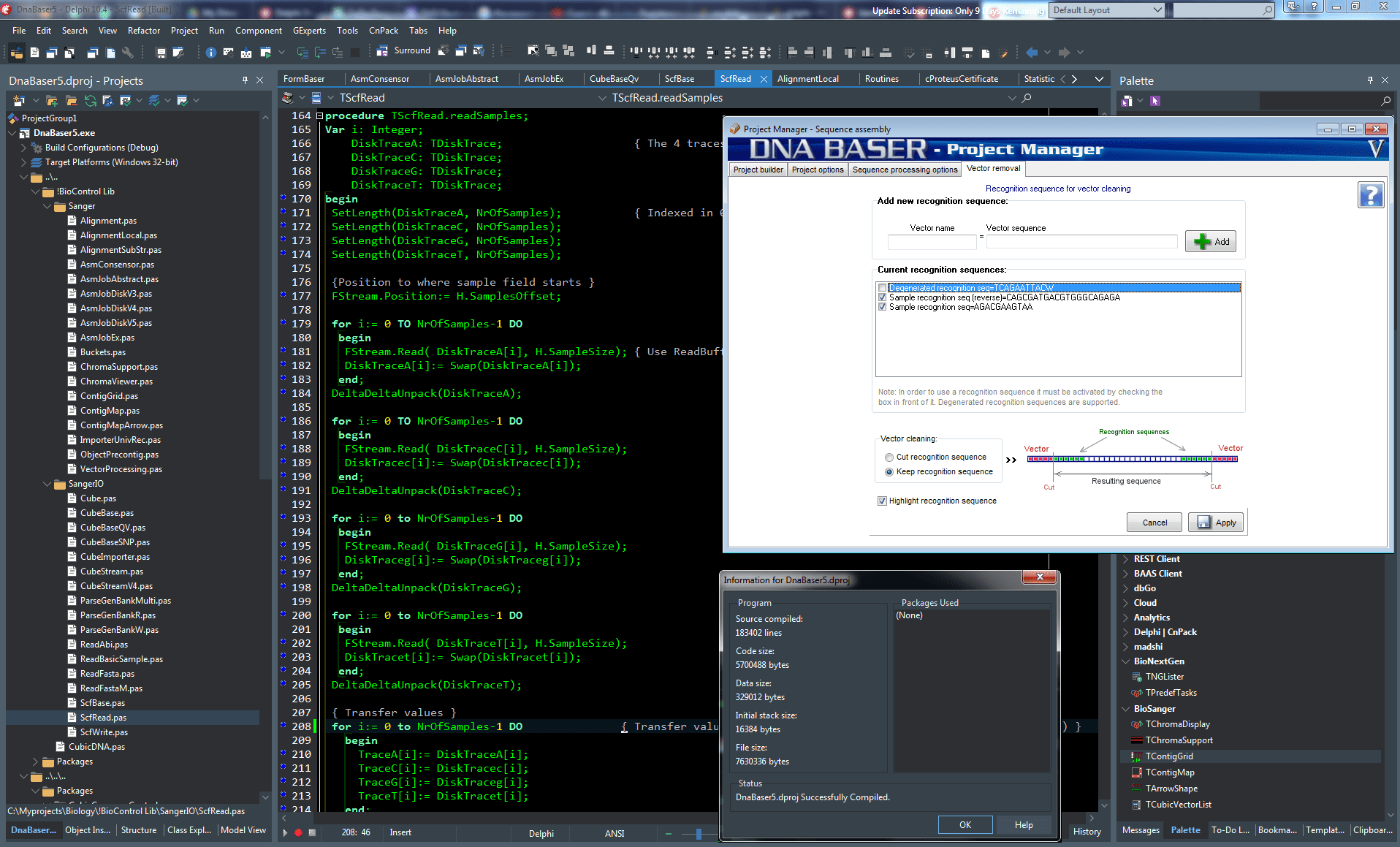This screenshot has height=847, width=1400.
Task: Expand Target Platforms (Windows 32-bit) node
Action: click(23, 162)
